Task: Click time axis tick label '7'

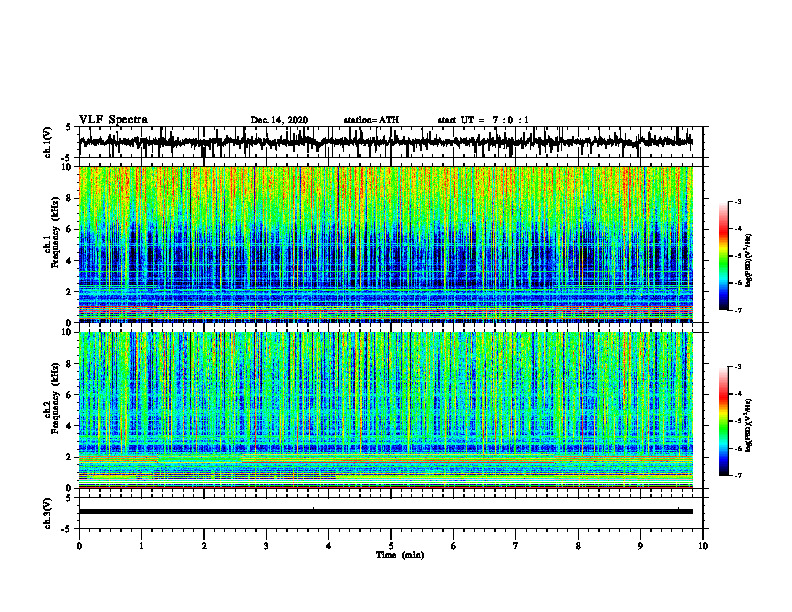Action: [x=516, y=546]
